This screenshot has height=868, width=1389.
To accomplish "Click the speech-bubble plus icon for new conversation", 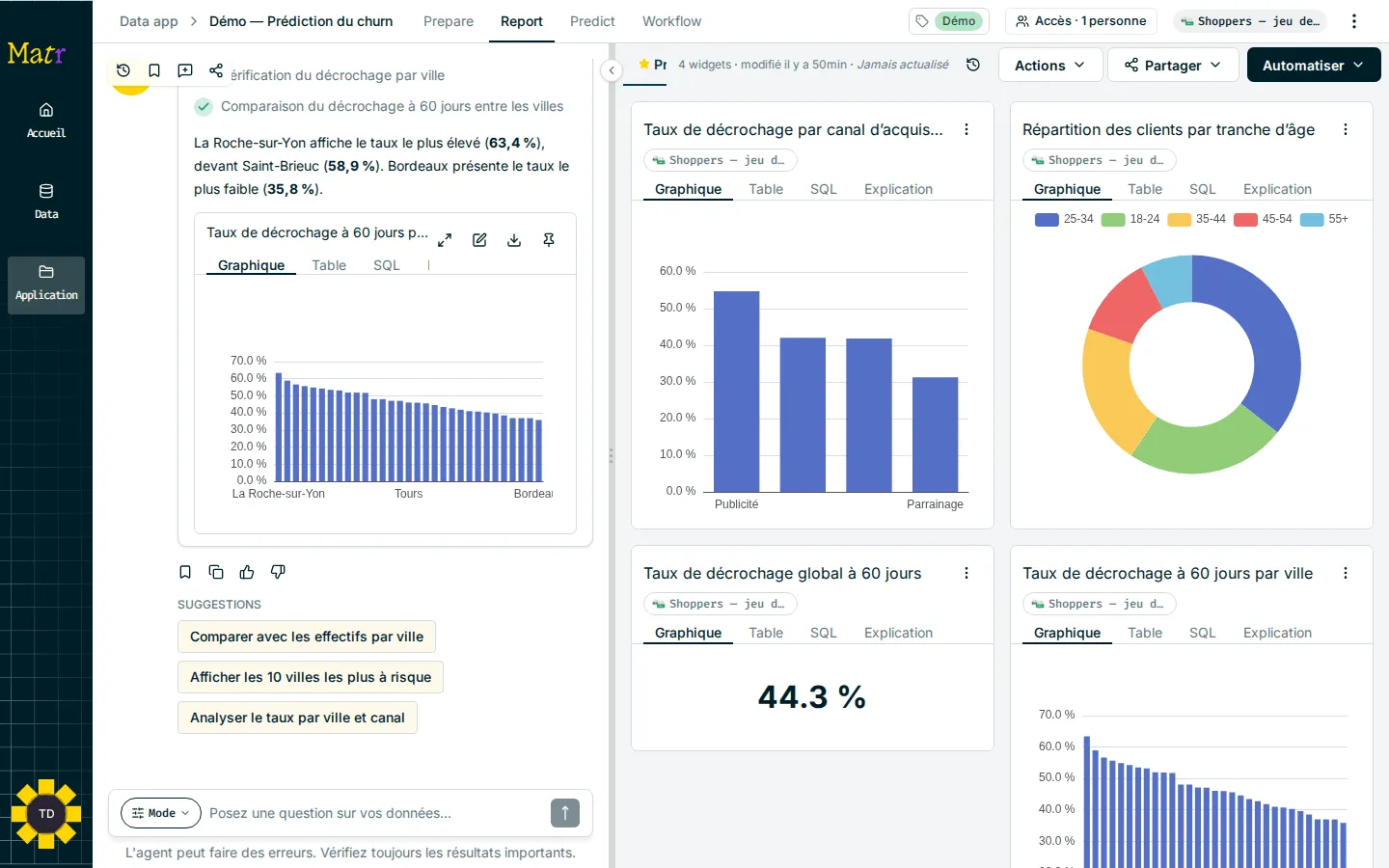I will [x=185, y=70].
